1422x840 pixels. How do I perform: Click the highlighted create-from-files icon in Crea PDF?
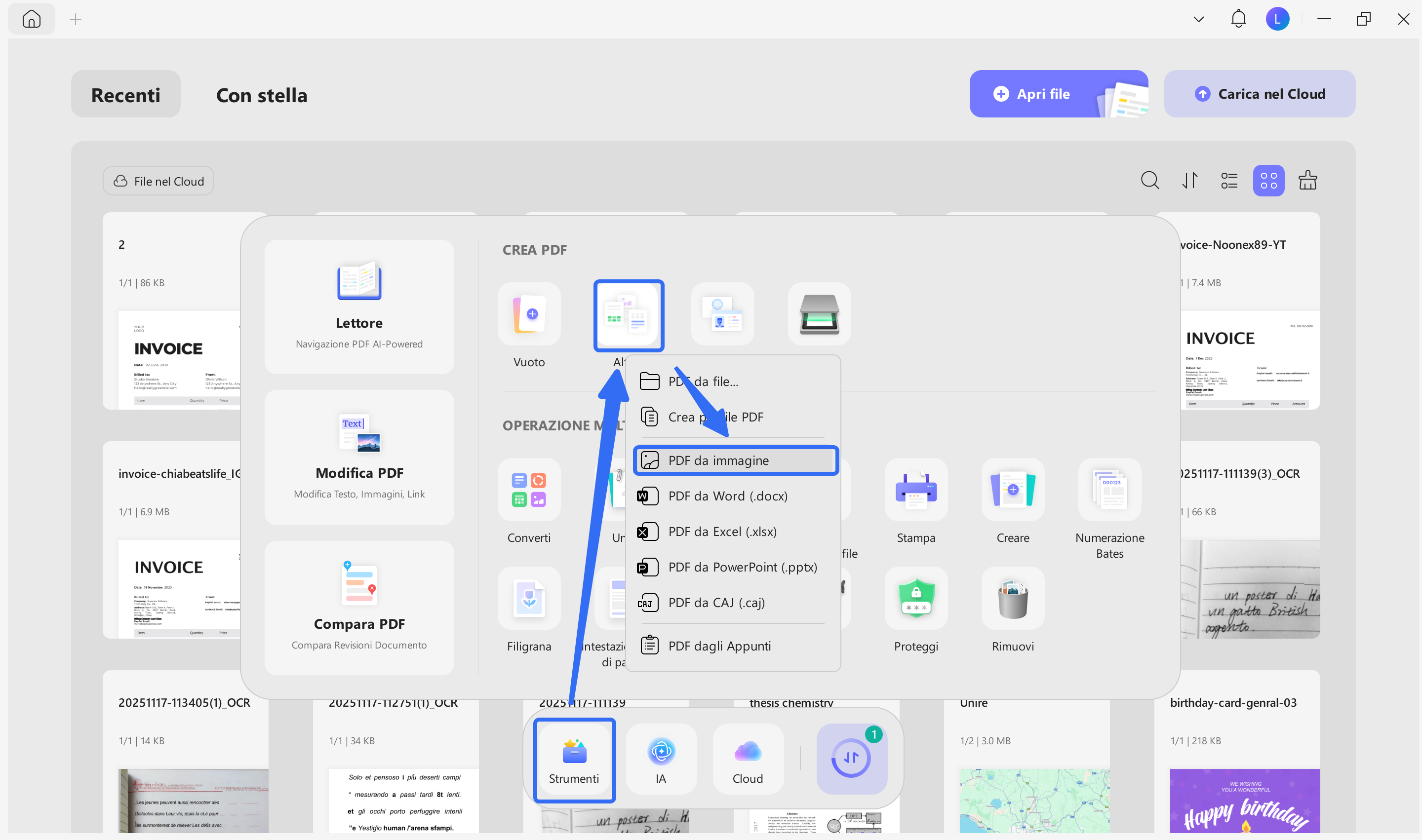pos(629,315)
